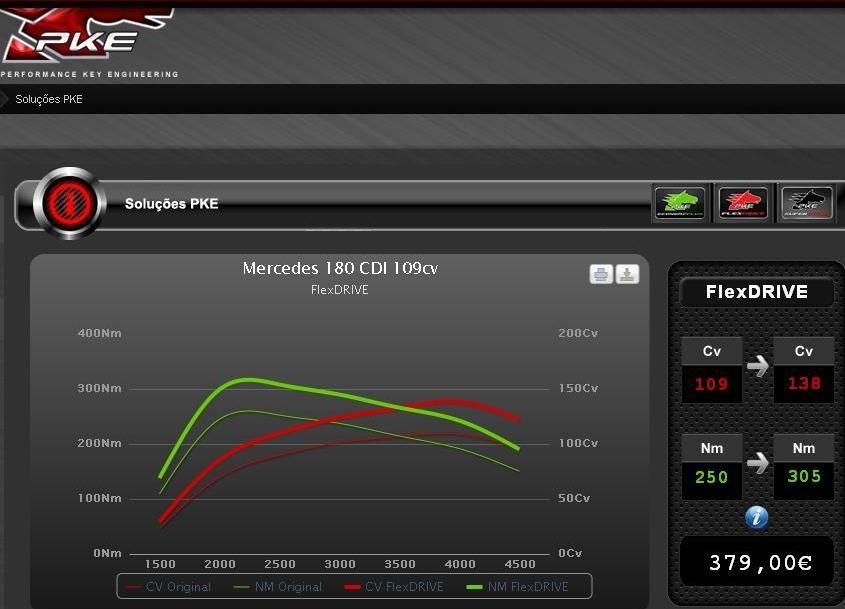
Task: Click the FlexDRIVE heading in the right panel
Action: click(x=757, y=292)
